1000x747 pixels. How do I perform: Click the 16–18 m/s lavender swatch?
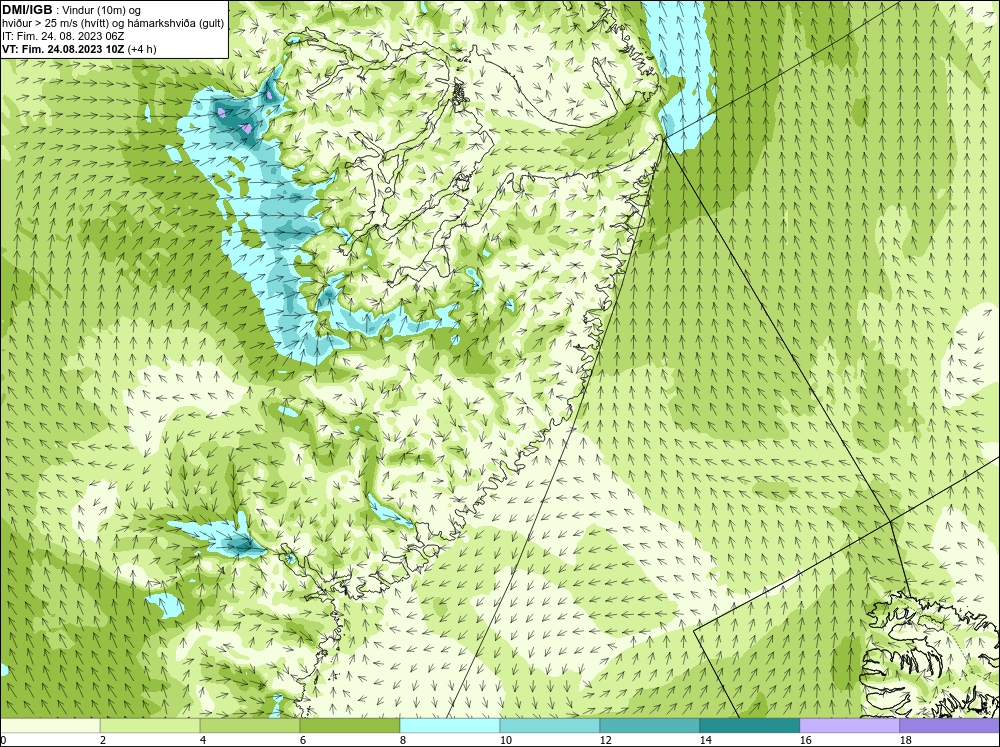coord(849,725)
